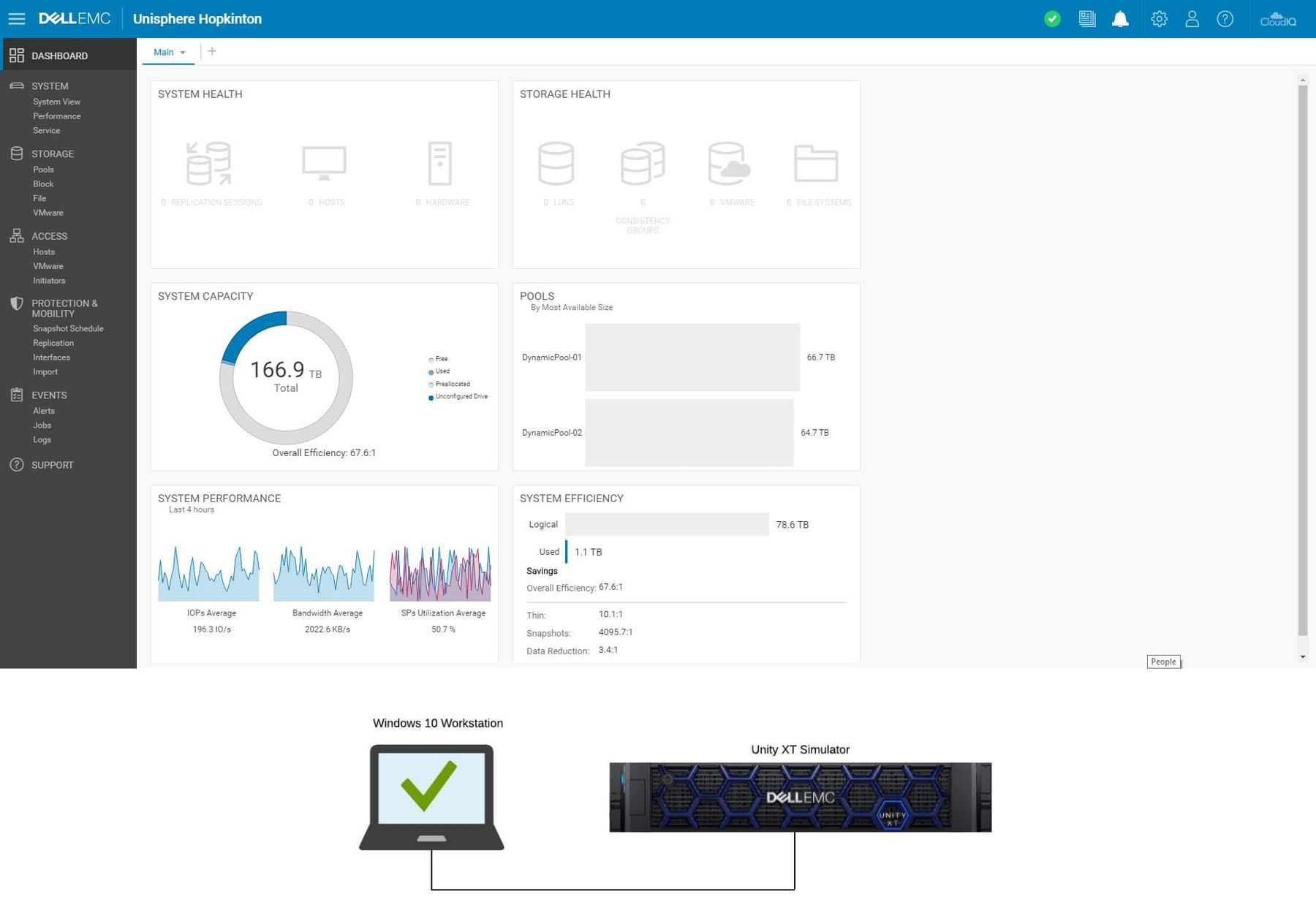The width and height of the screenshot is (1316, 905).
Task: Open Snapshot Schedule page
Action: tap(68, 329)
